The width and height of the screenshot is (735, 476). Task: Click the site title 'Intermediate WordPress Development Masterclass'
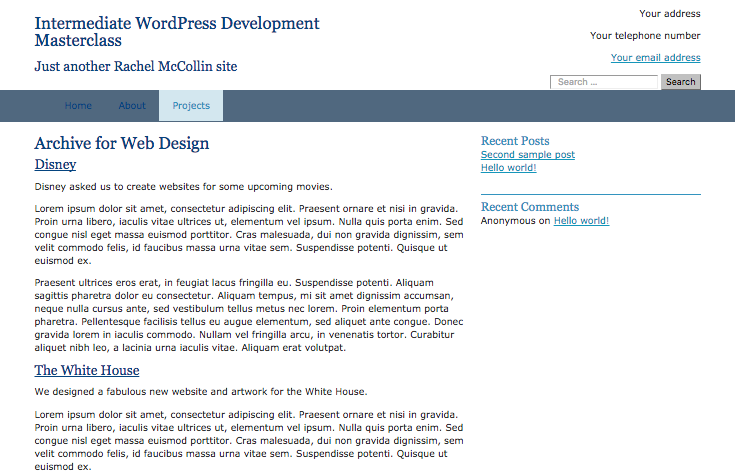click(177, 32)
